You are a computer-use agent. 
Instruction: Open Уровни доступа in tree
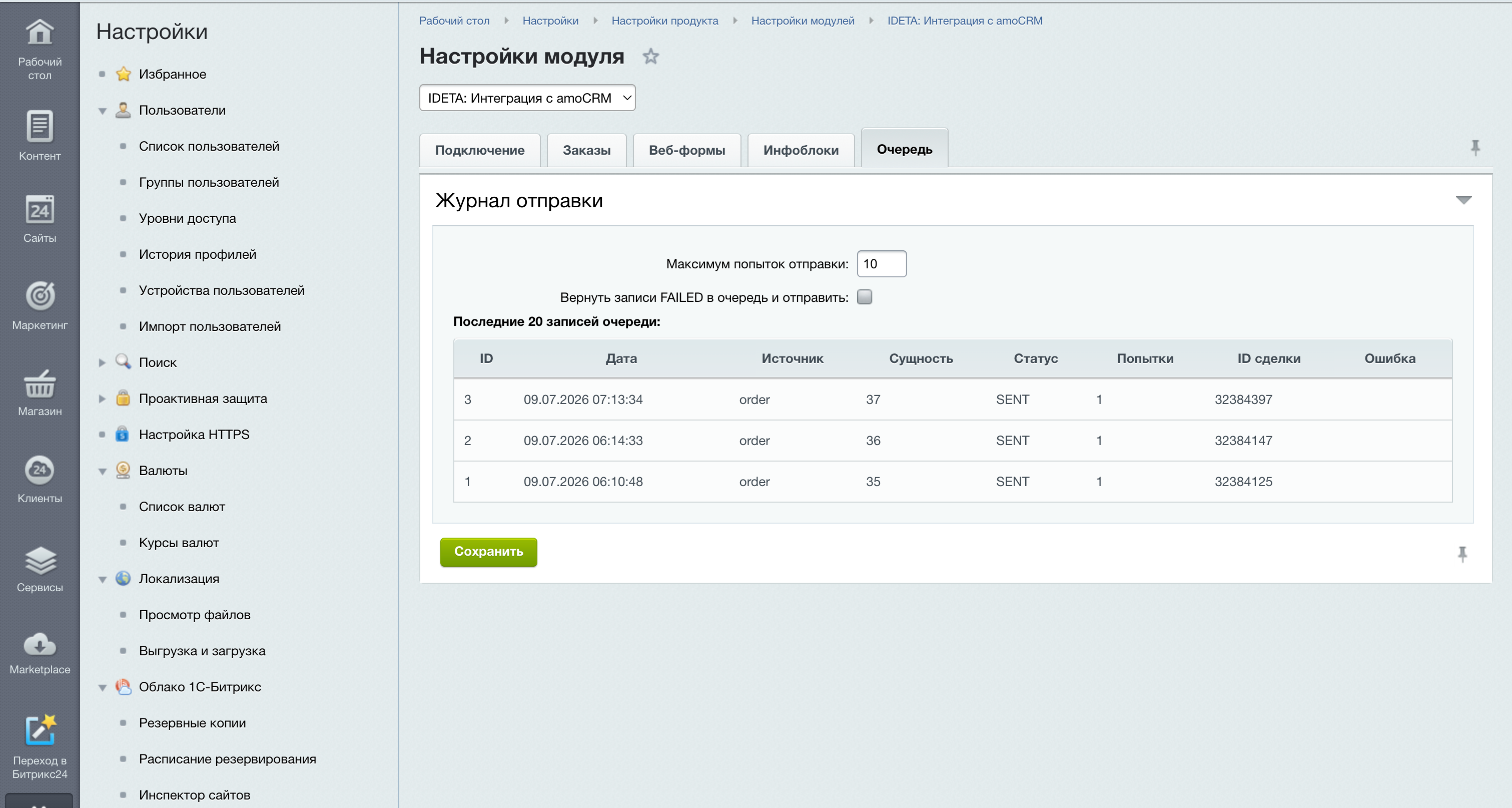coord(187,218)
